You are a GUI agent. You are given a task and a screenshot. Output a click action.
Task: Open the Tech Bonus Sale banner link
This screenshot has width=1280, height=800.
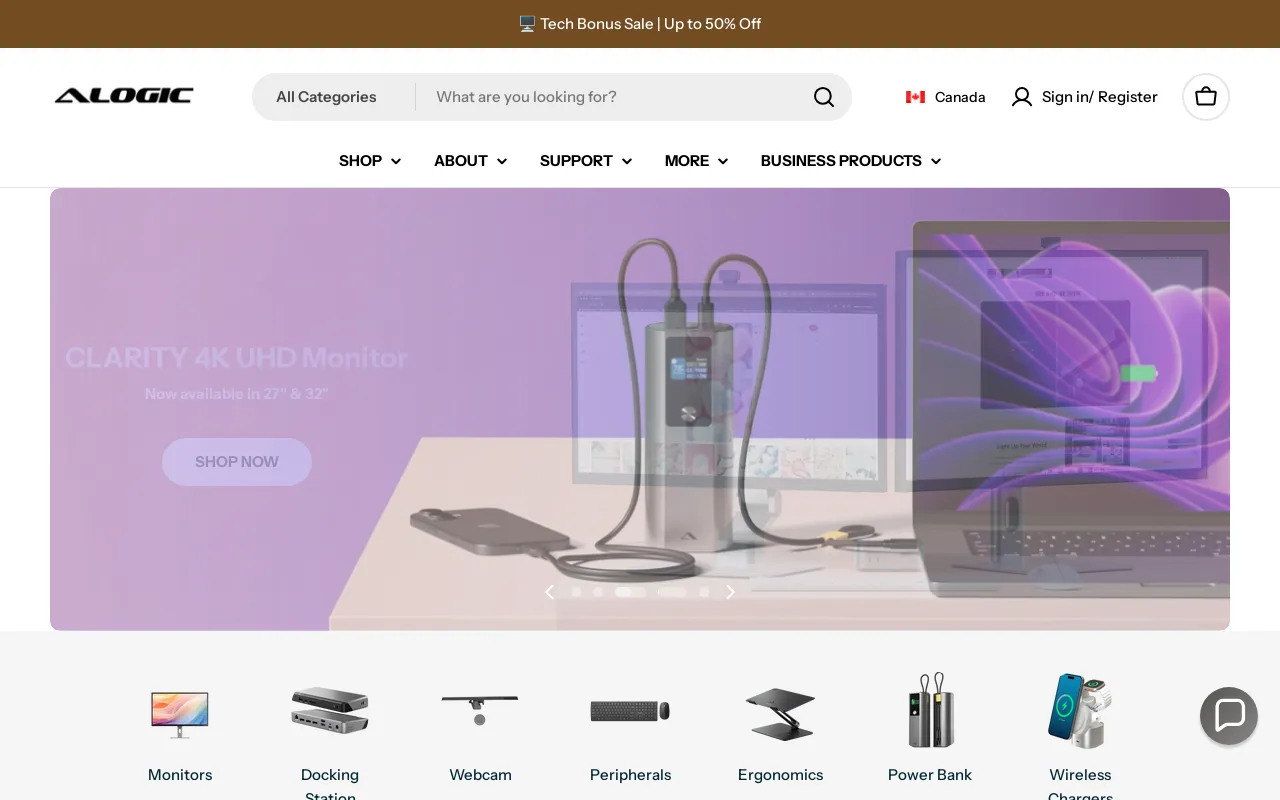(640, 23)
